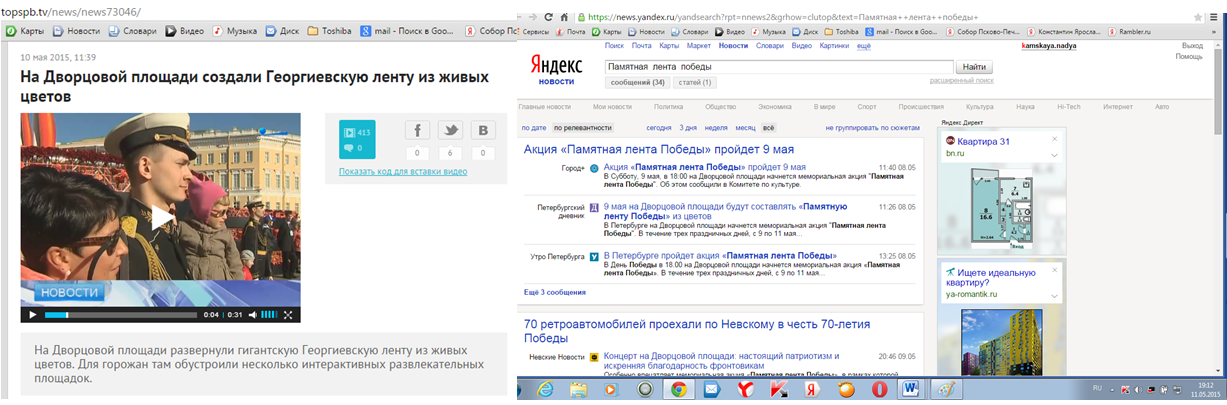The height and width of the screenshot is (405, 1227).
Task: Click Yandex top link Маркет
Action: (x=700, y=45)
